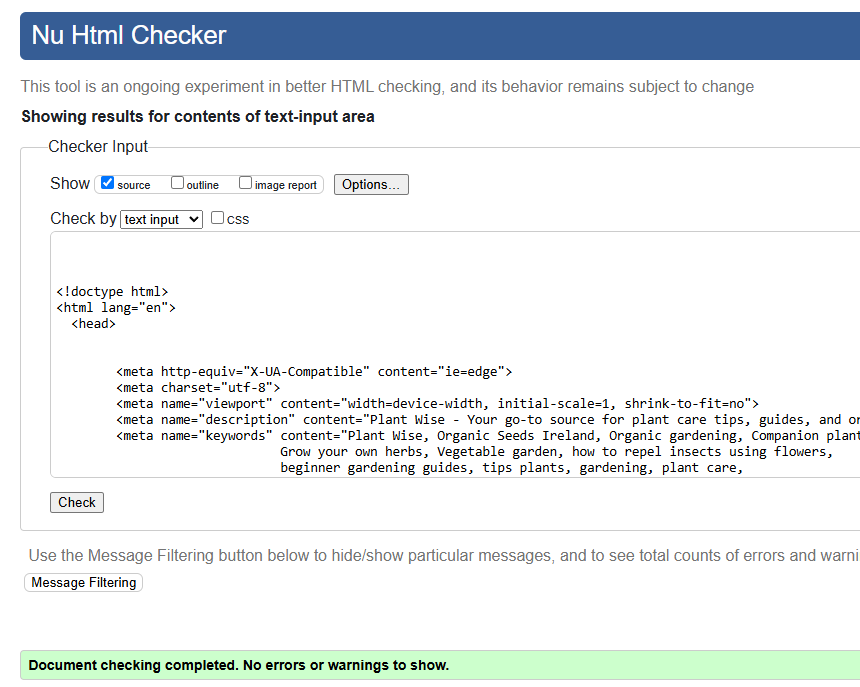Enable the outline checkbox
The width and height of the screenshot is (860, 687).
tap(177, 183)
